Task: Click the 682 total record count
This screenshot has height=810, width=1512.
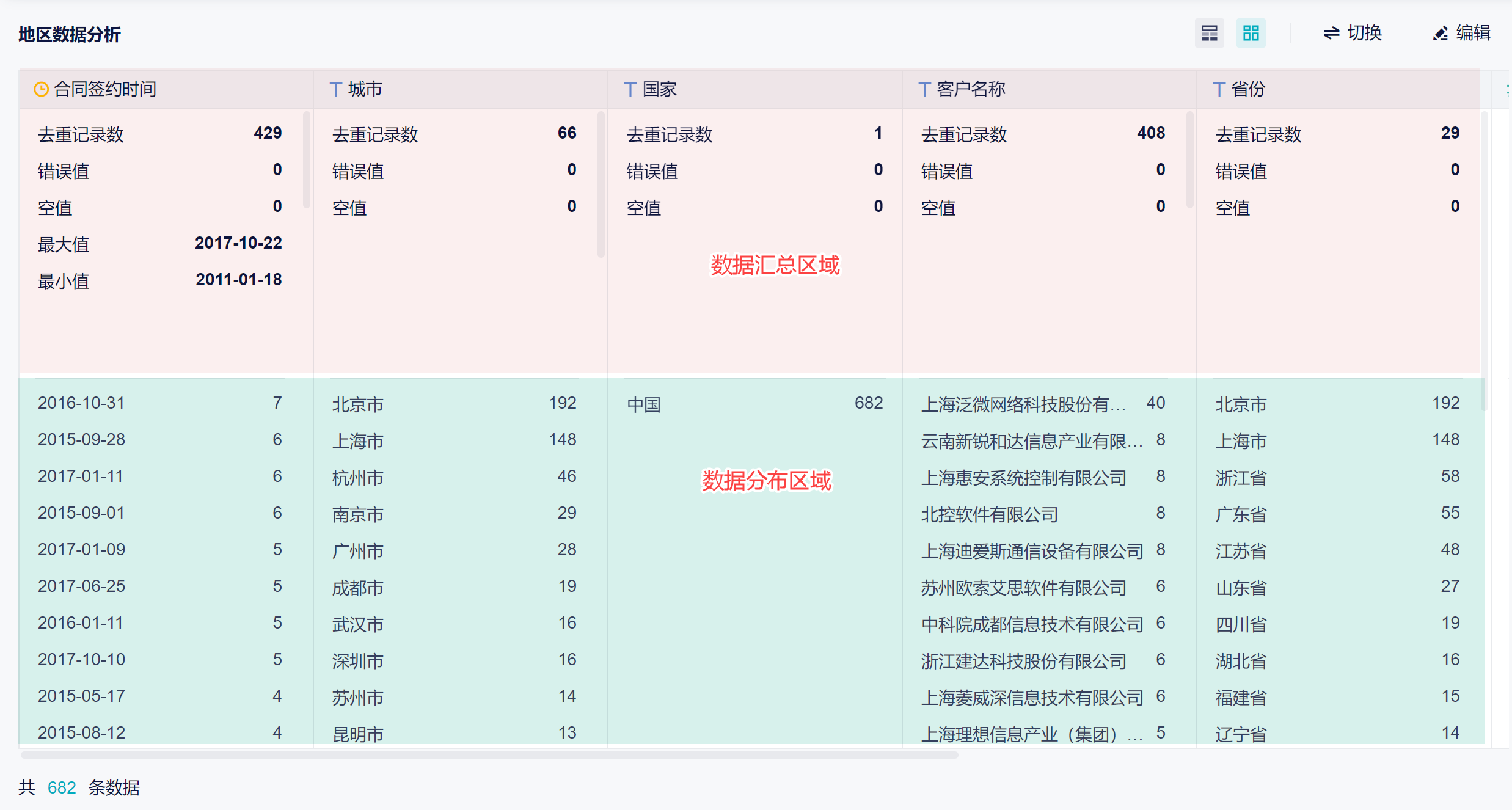Action: [x=62, y=787]
